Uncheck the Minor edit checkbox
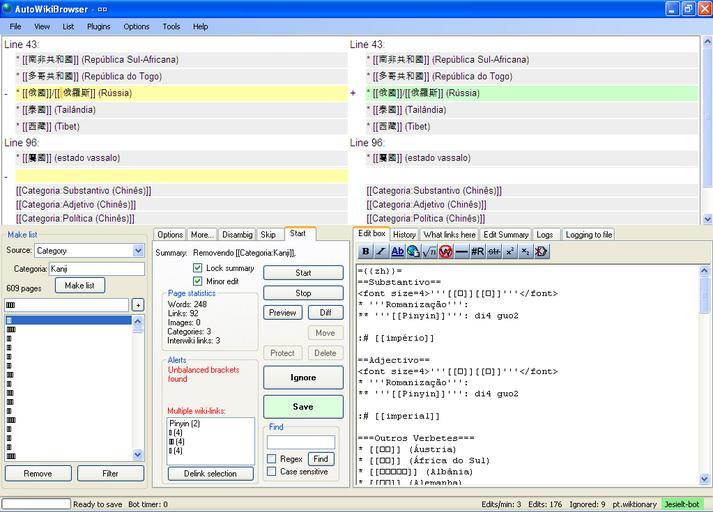Viewport: 713px width, 512px height. 198,281
